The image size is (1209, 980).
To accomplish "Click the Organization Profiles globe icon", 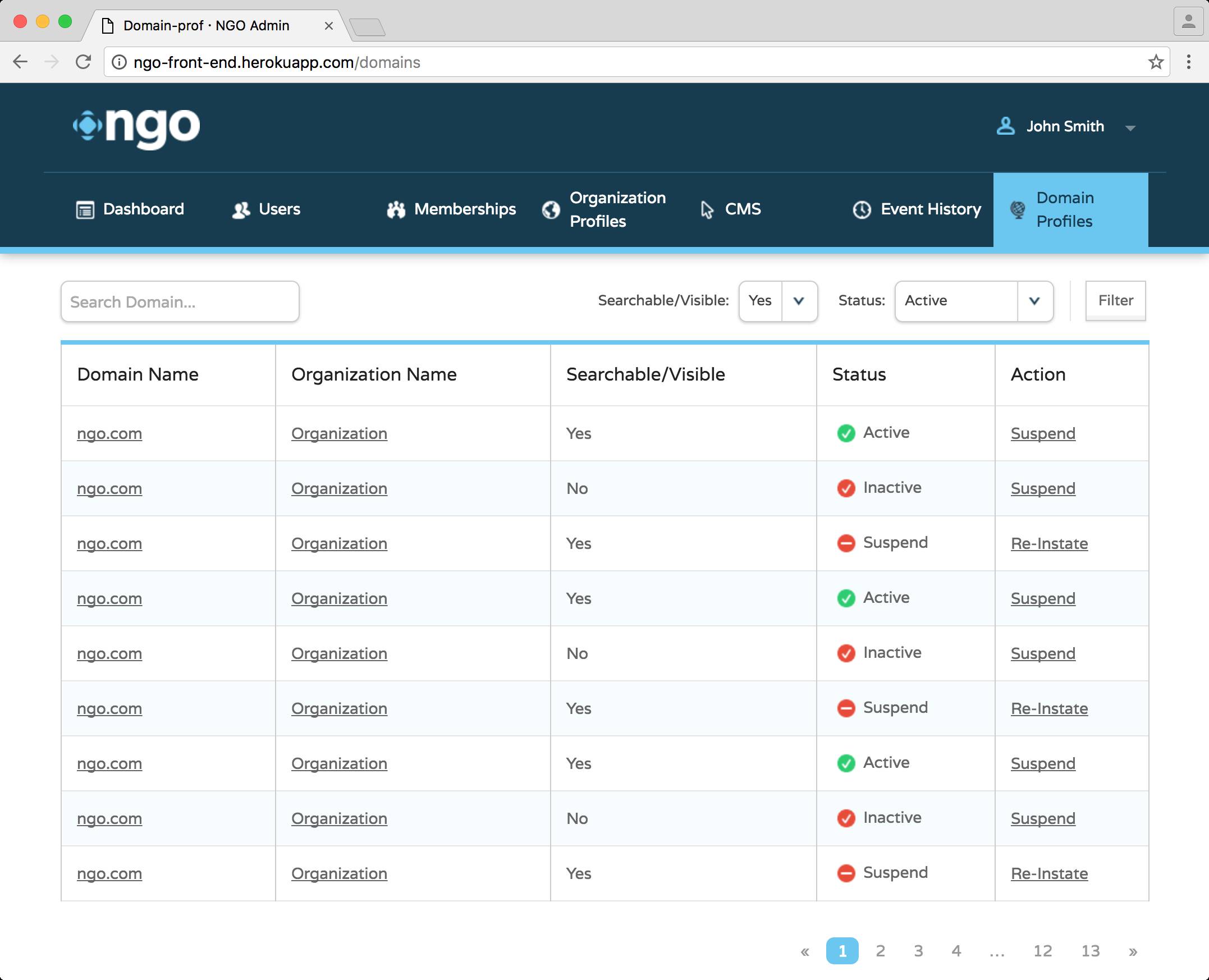I will point(551,210).
